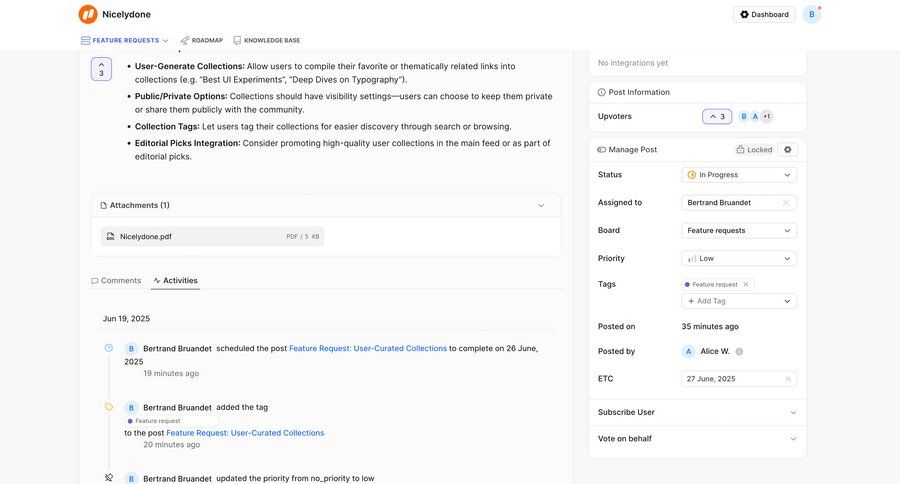Viewport: 900px width, 484px height.
Task: Click the ETC date field 27 June, 2025
Action: (739, 379)
